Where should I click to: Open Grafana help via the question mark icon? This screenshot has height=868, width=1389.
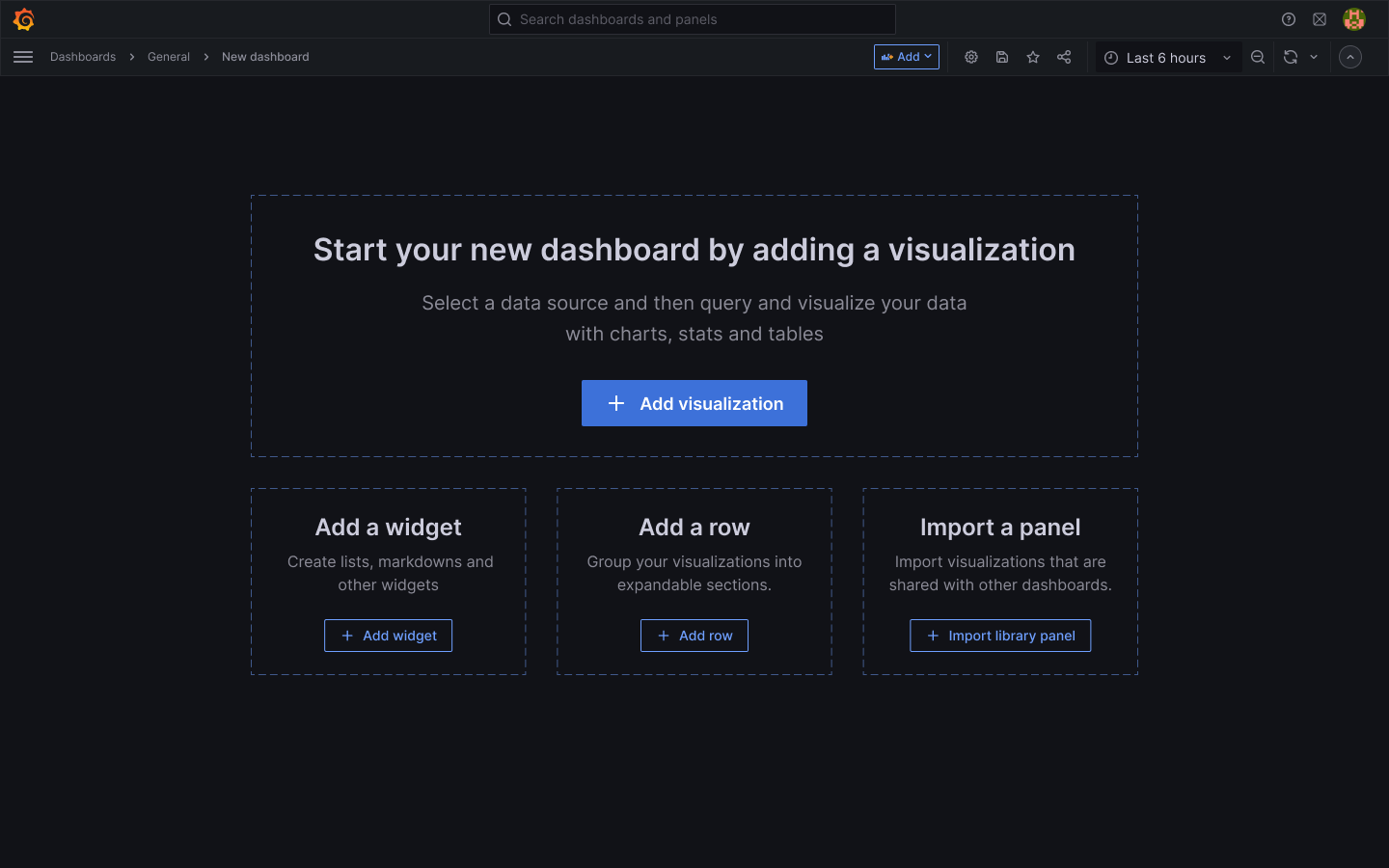point(1289,18)
